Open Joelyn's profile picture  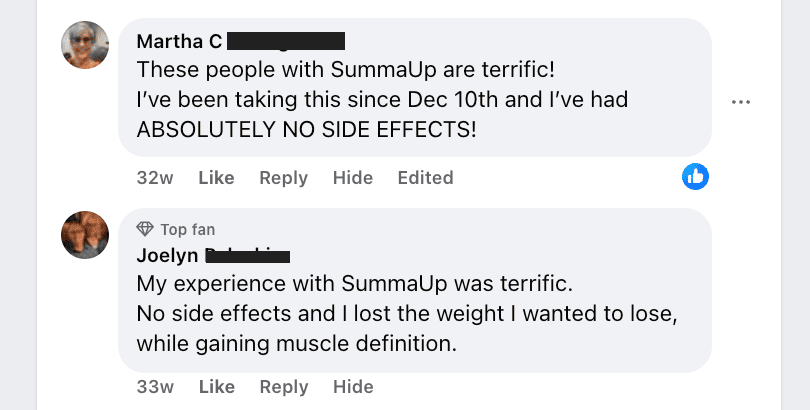[85, 235]
